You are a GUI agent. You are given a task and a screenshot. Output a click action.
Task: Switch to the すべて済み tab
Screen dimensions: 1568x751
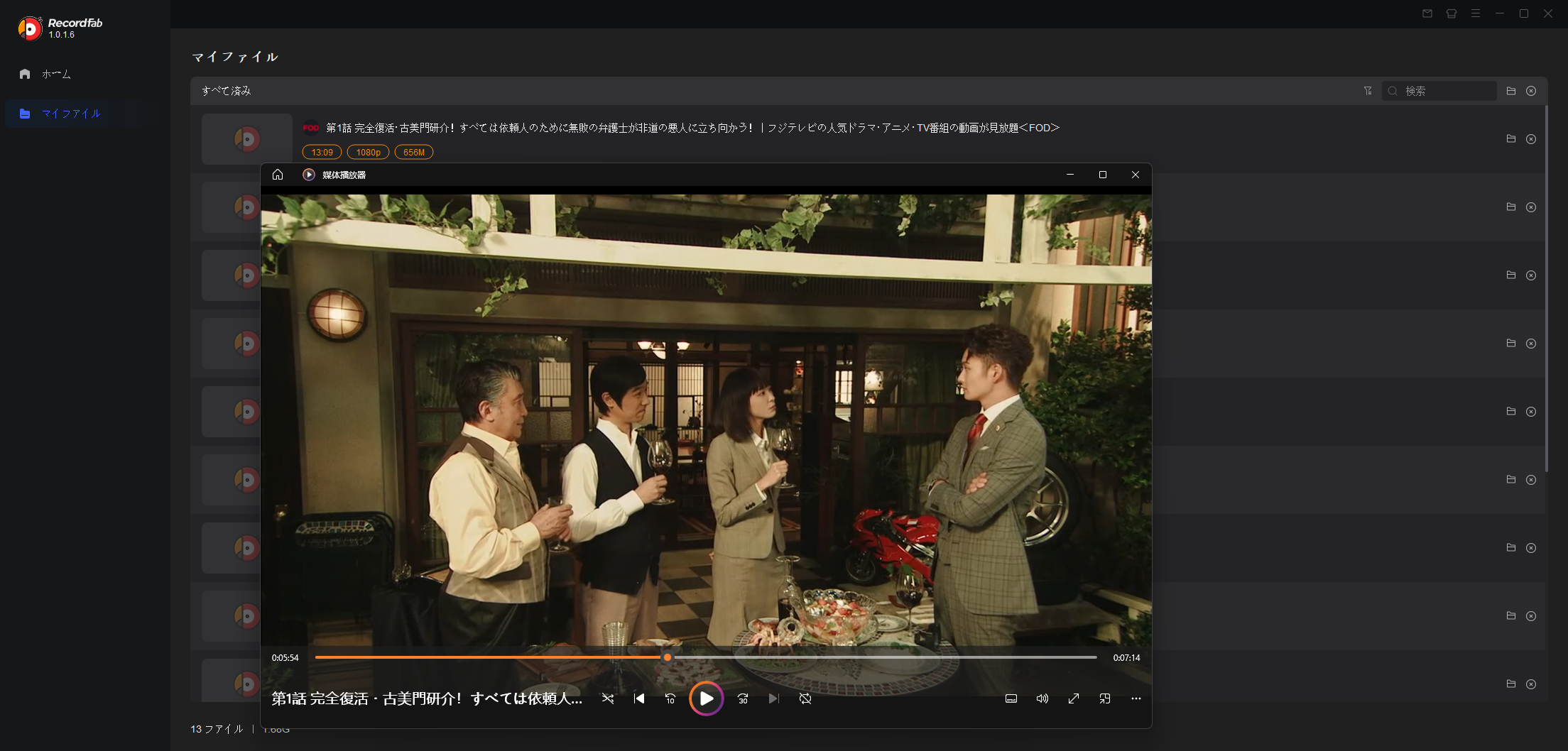pyautogui.click(x=227, y=91)
